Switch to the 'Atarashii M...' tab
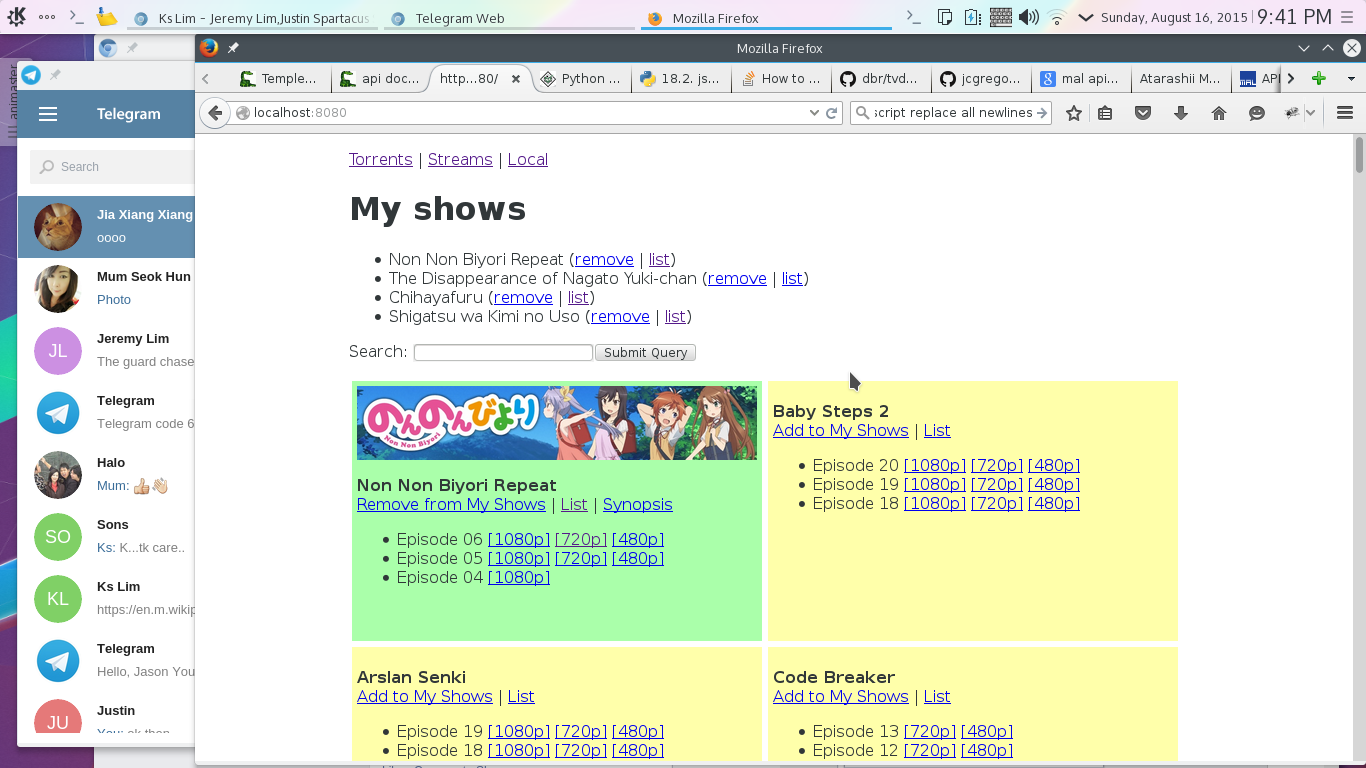This screenshot has height=768, width=1366. coord(1181,78)
